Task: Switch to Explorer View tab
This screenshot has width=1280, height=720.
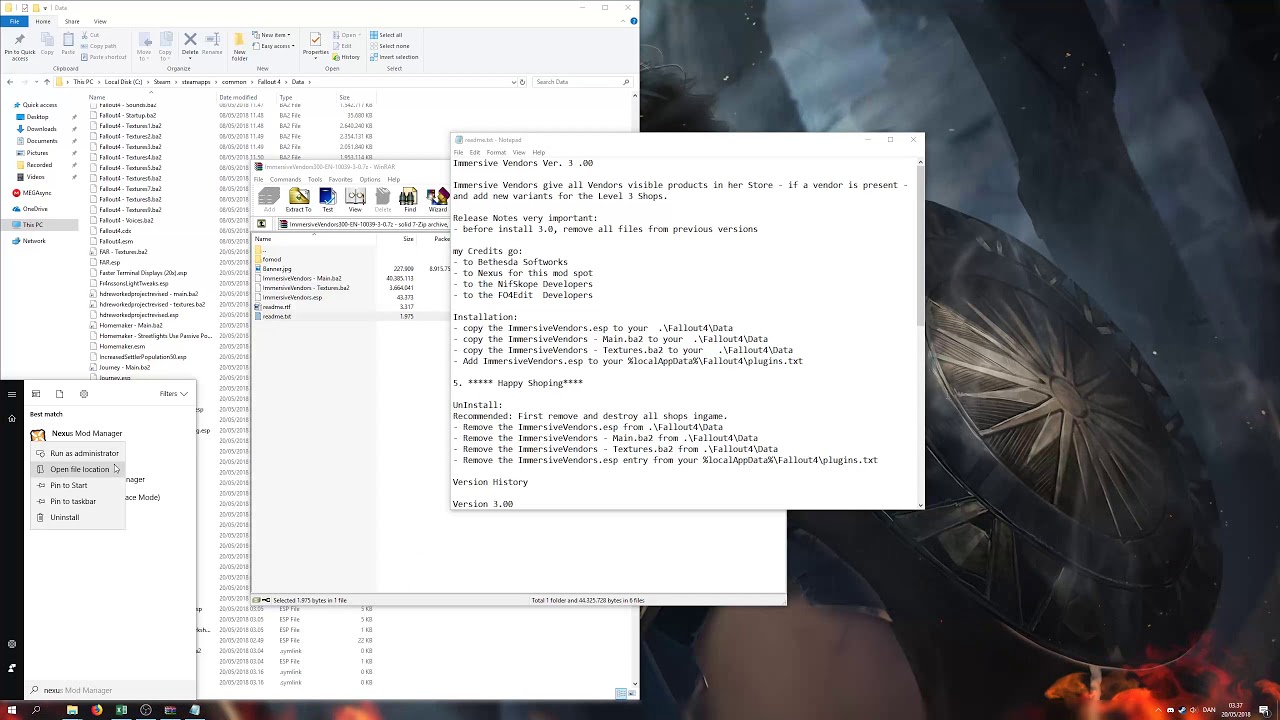Action: tap(100, 21)
